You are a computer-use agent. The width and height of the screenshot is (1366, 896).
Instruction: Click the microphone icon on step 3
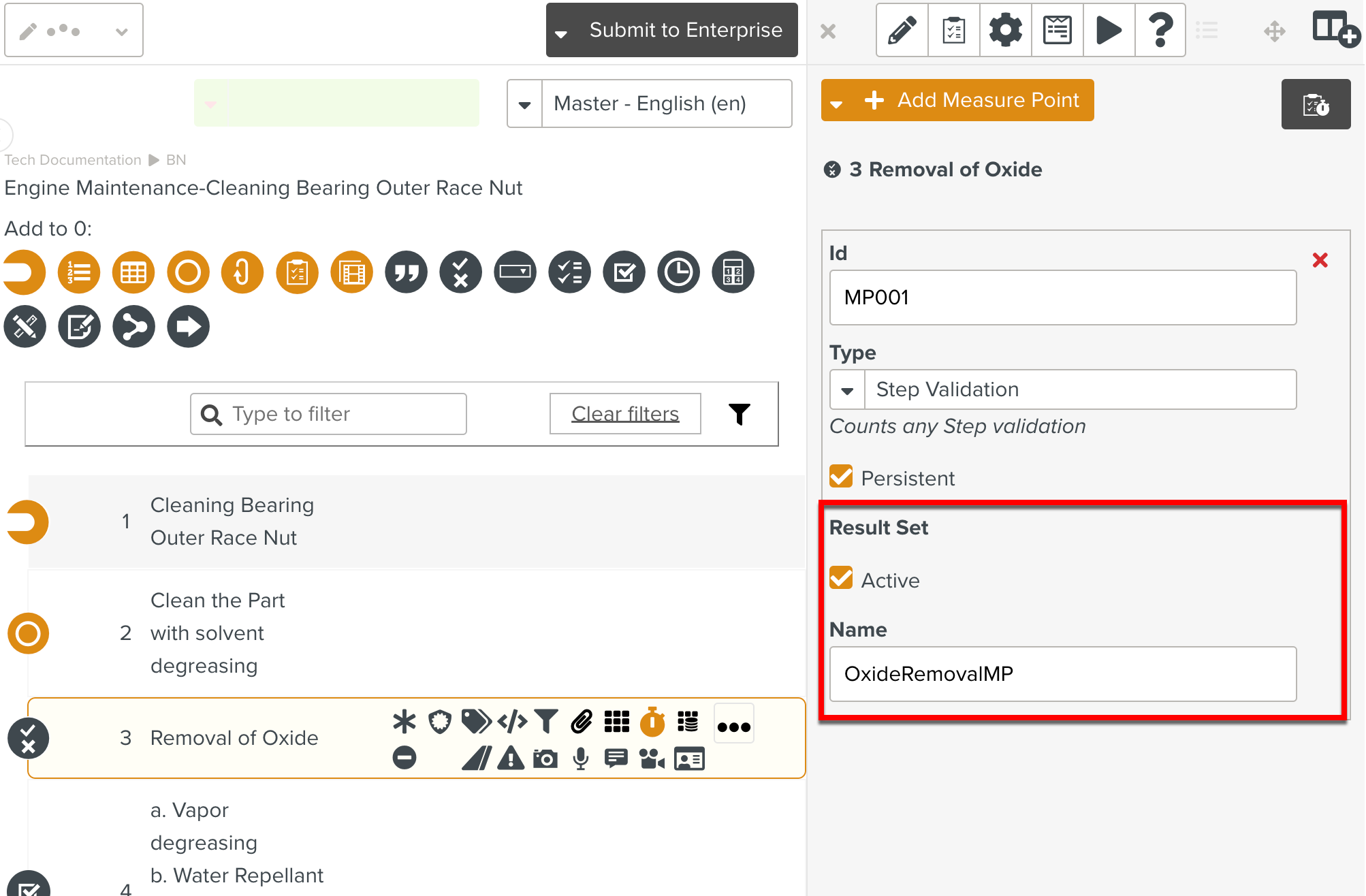tap(580, 758)
